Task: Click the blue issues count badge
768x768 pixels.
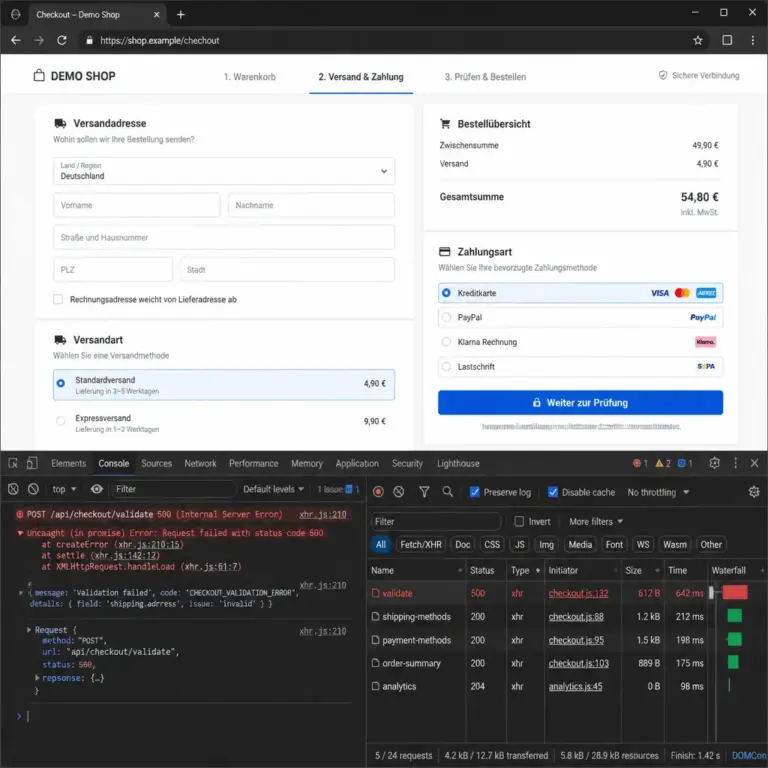Action: (685, 463)
